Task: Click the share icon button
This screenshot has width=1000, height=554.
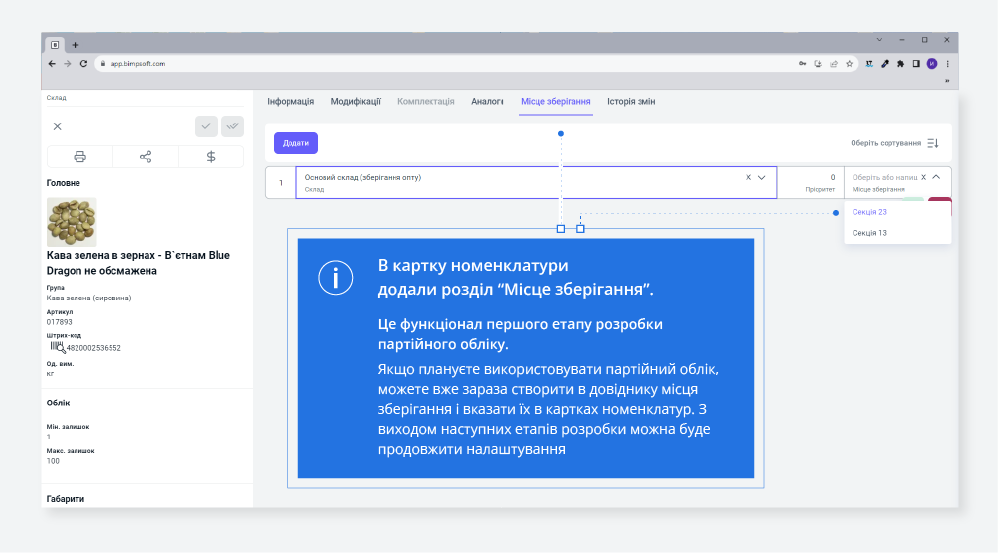Action: [145, 157]
